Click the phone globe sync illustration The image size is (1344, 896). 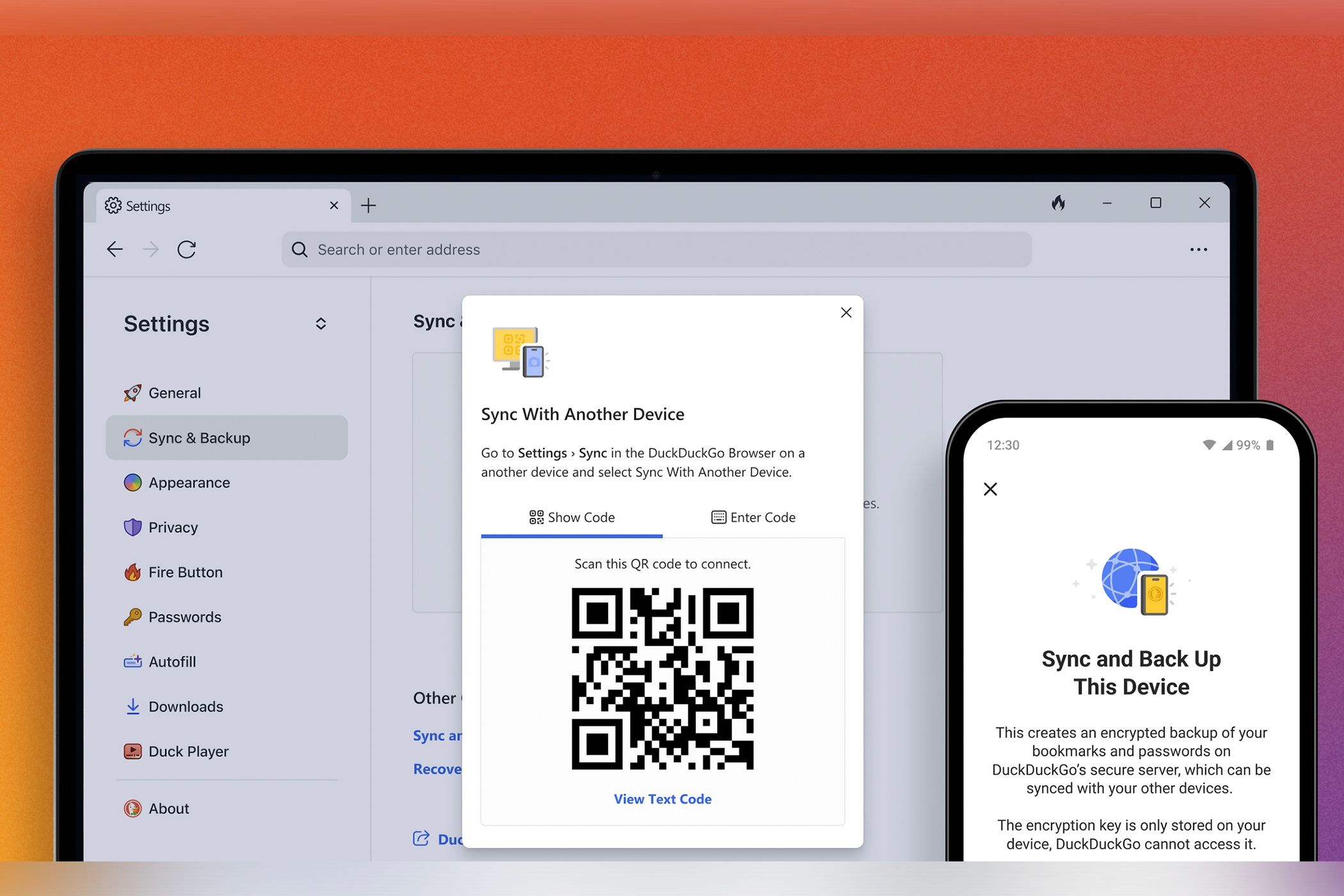pyautogui.click(x=1131, y=581)
